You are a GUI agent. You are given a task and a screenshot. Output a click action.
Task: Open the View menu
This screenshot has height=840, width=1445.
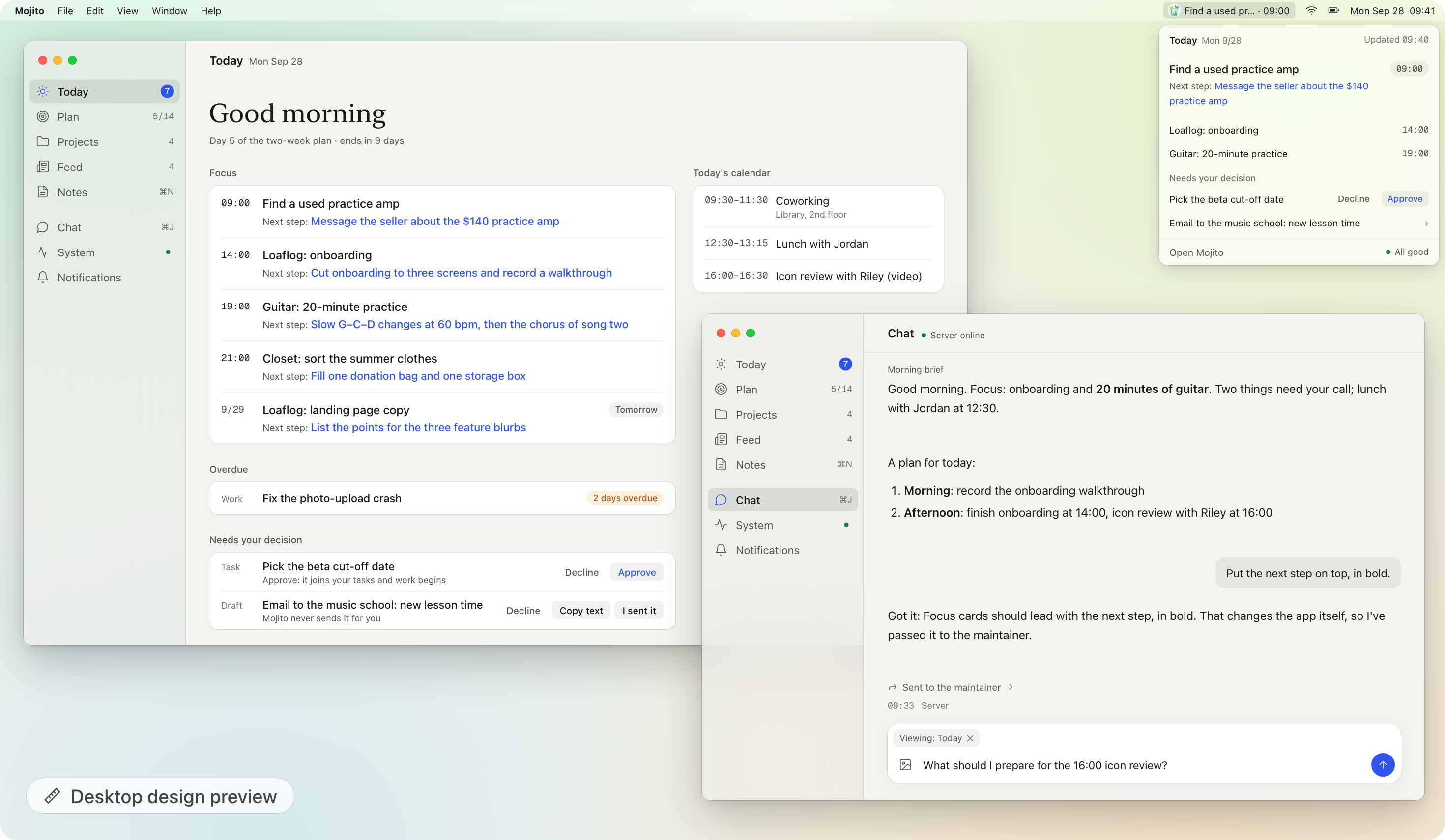click(x=127, y=10)
